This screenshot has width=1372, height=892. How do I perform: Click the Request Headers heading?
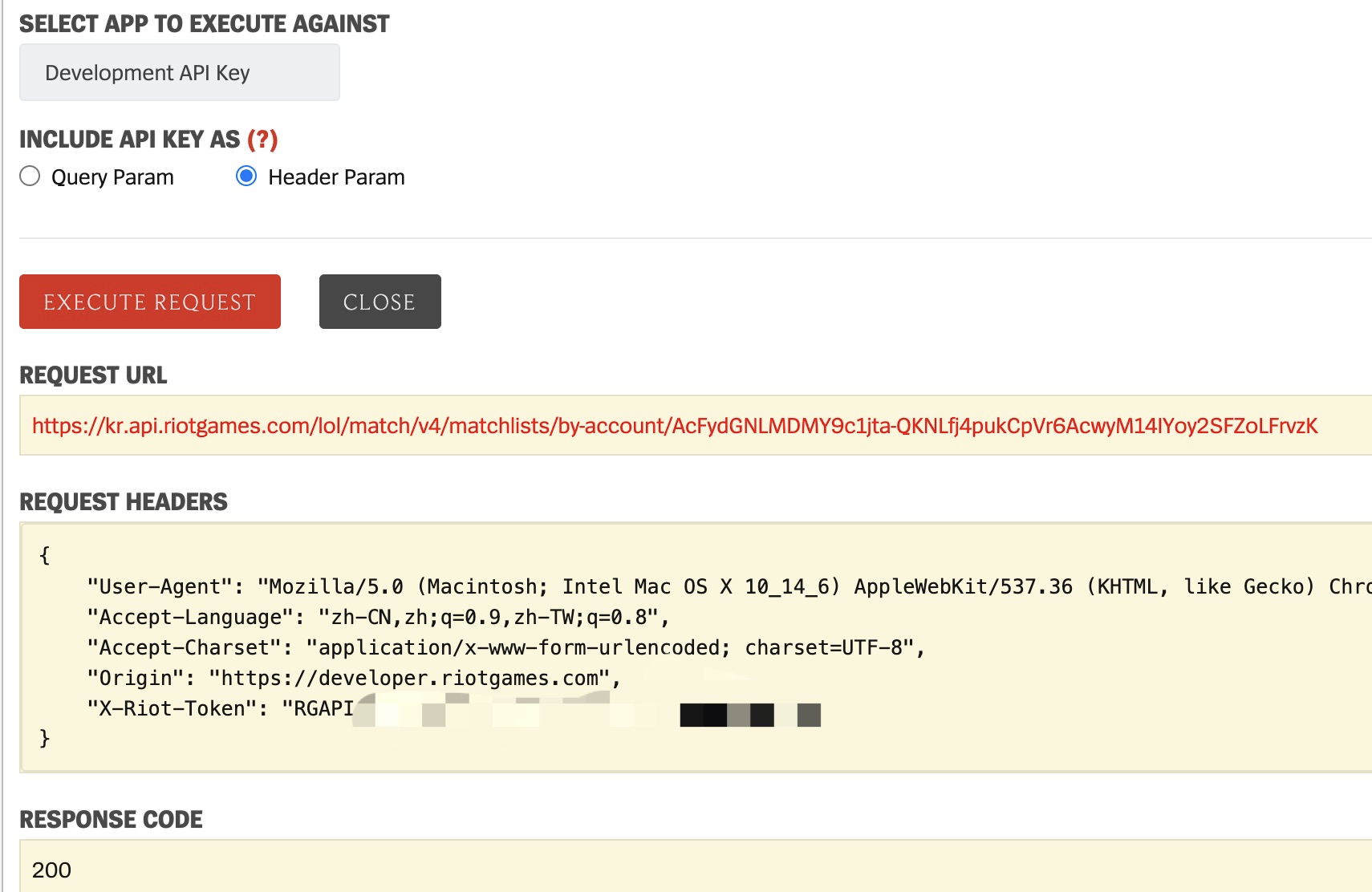click(124, 502)
